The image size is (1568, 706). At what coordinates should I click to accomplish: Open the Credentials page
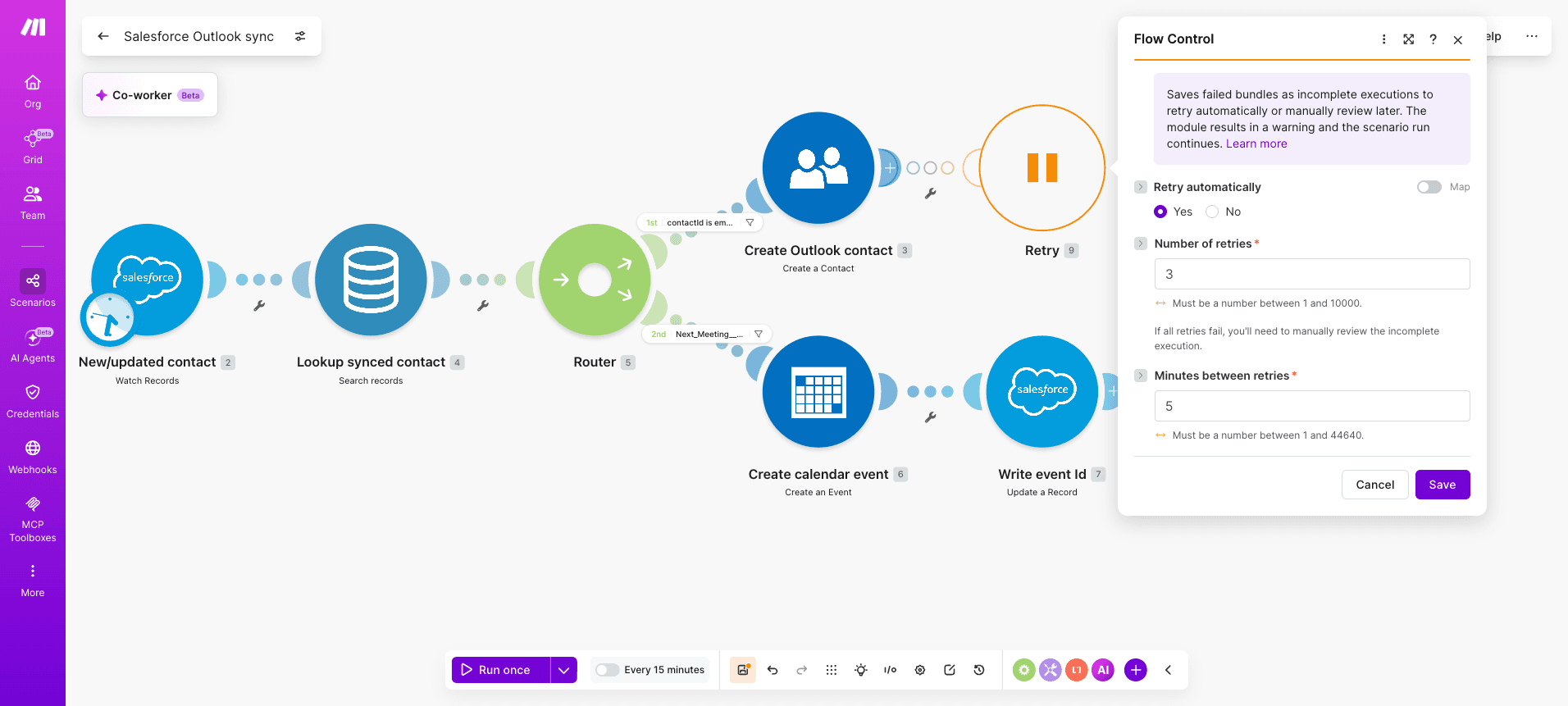tap(33, 402)
